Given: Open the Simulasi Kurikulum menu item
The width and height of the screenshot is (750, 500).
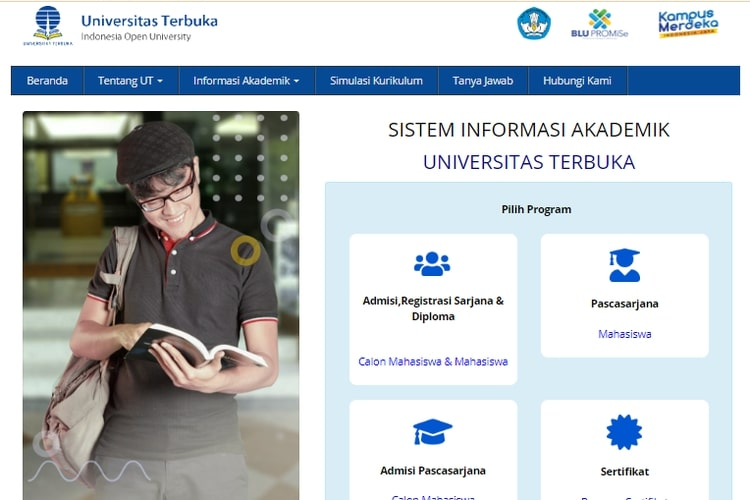Looking at the screenshot, I should coord(376,81).
